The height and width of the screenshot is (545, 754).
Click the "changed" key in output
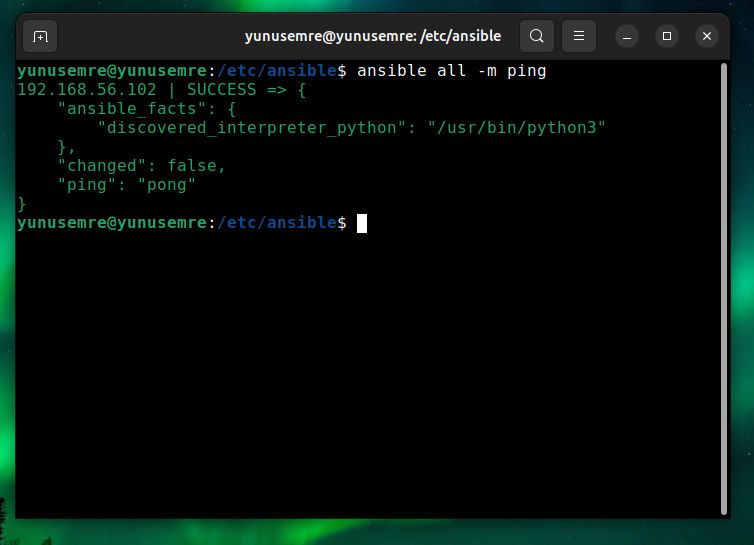tap(102, 166)
